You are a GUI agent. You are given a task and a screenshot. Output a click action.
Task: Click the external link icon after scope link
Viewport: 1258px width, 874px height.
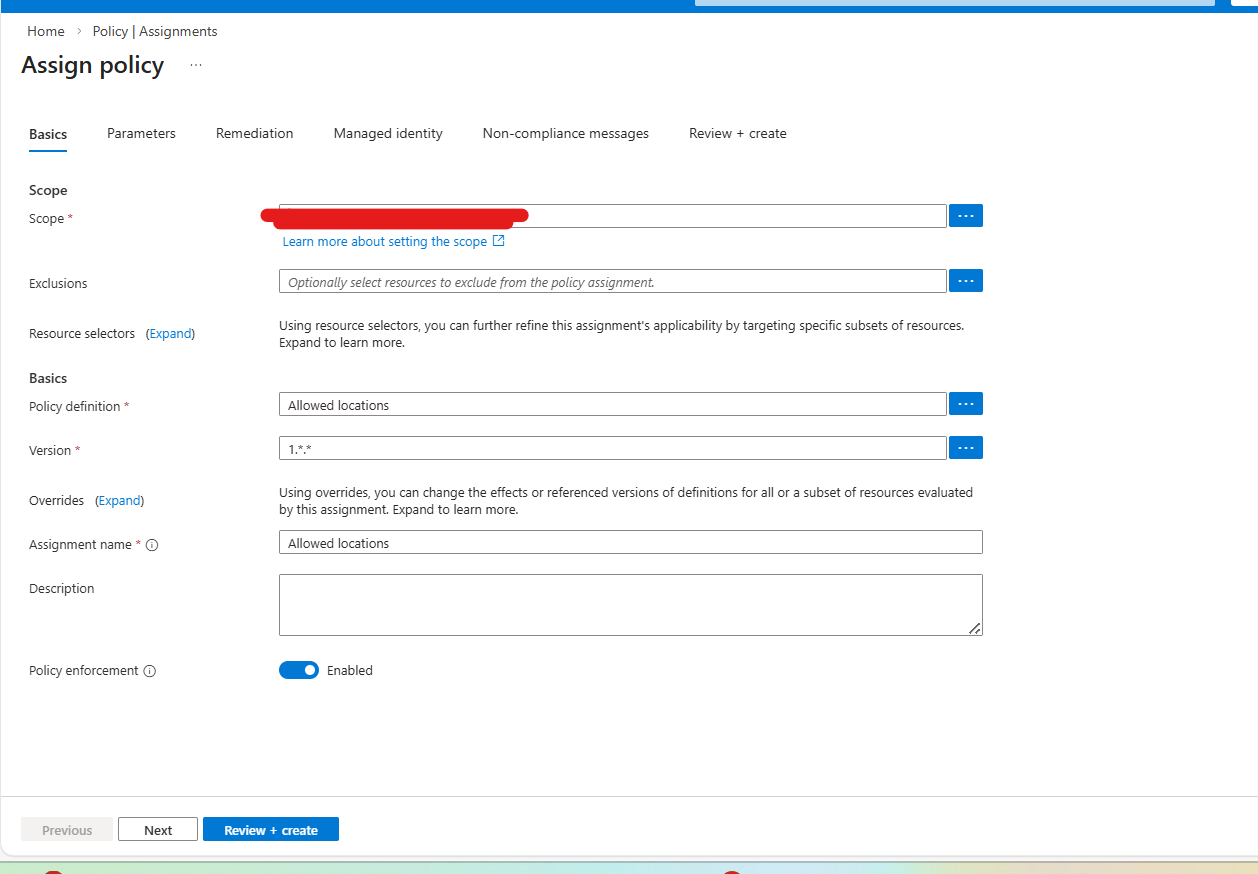coord(499,241)
